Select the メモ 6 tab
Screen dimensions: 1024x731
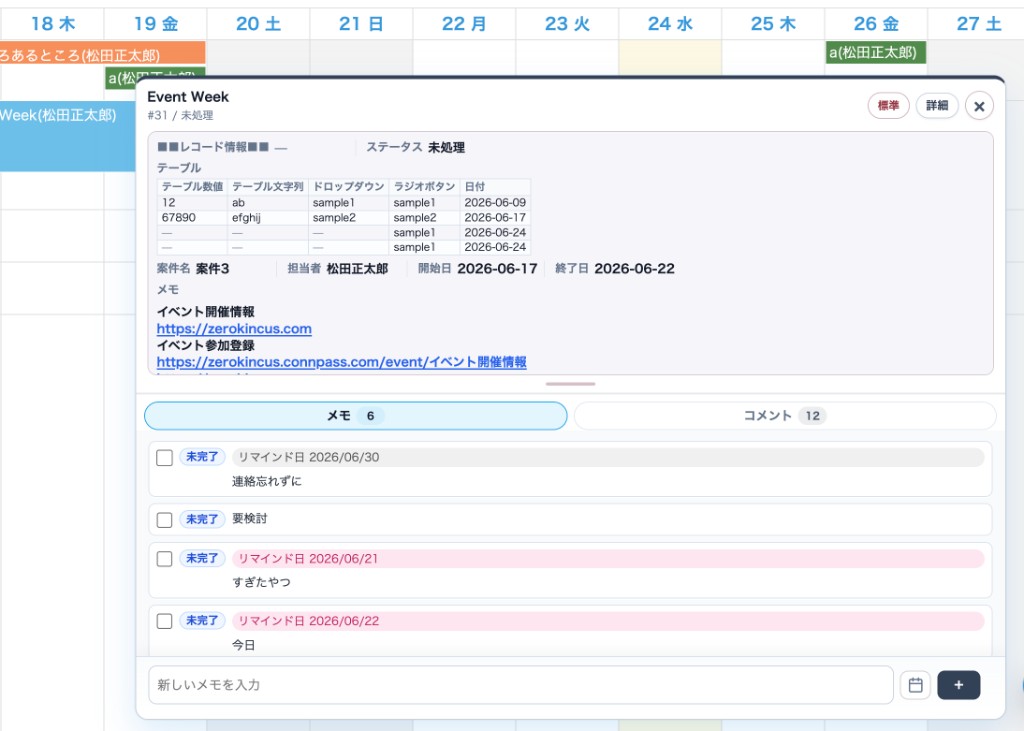point(356,415)
